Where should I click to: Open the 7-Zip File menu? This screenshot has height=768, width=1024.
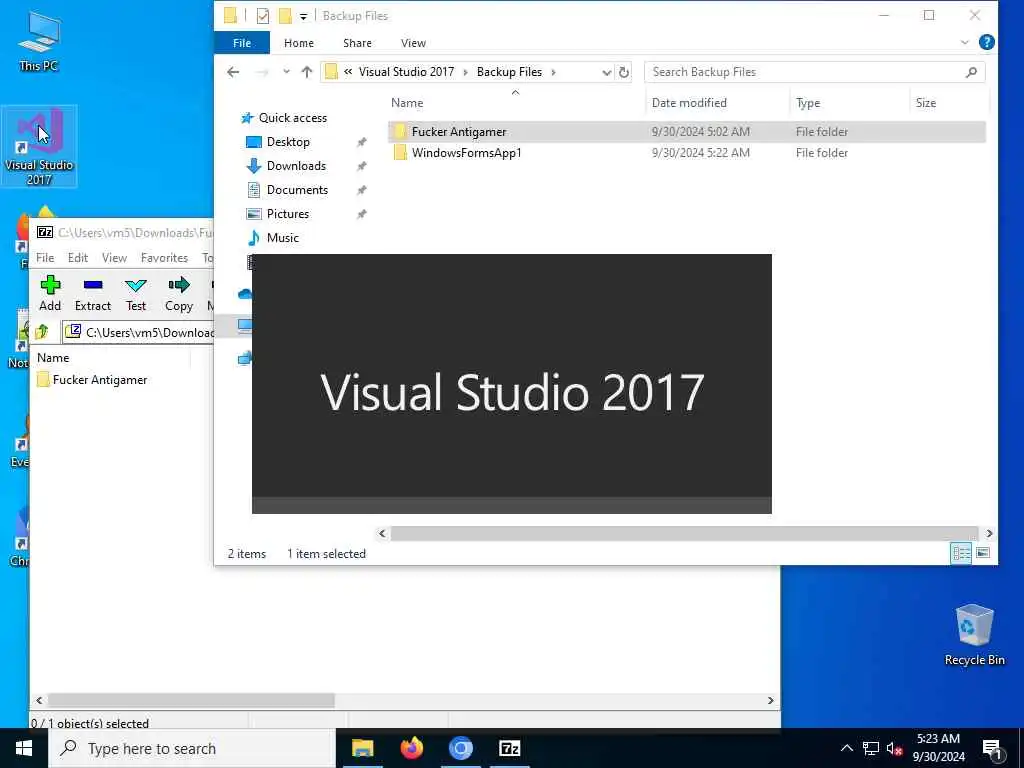click(45, 257)
